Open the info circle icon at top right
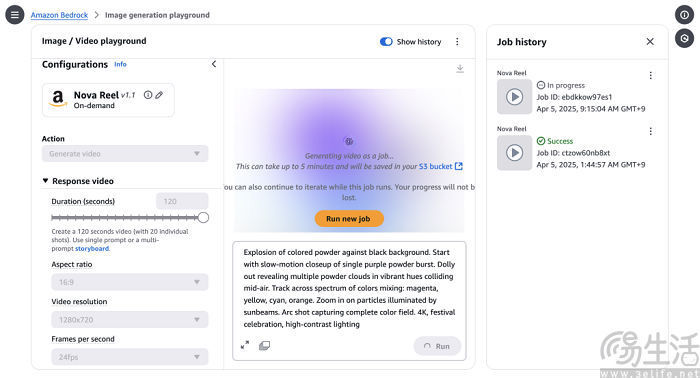 click(684, 15)
